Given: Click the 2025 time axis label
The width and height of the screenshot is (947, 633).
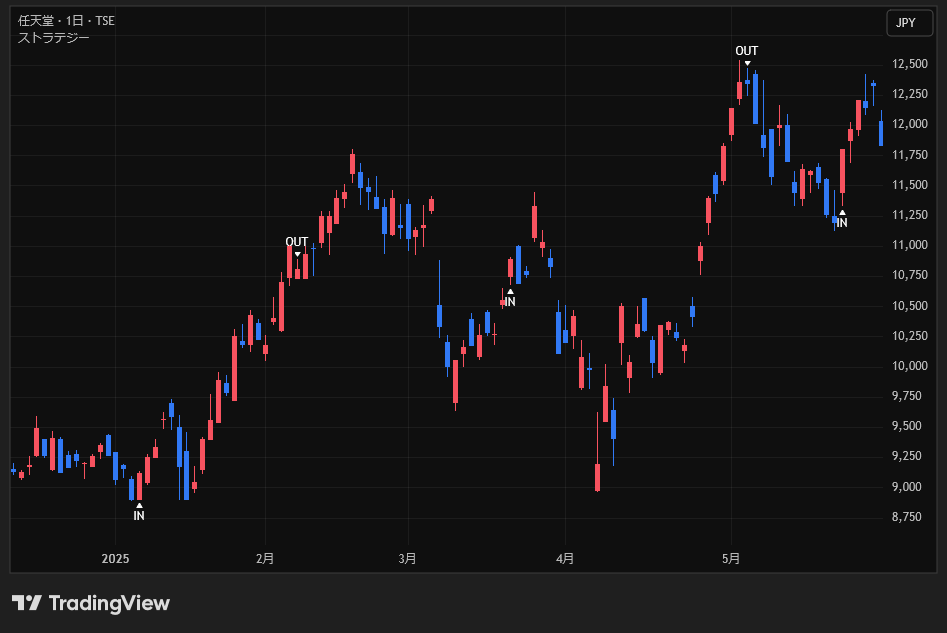Looking at the screenshot, I should [x=115, y=559].
